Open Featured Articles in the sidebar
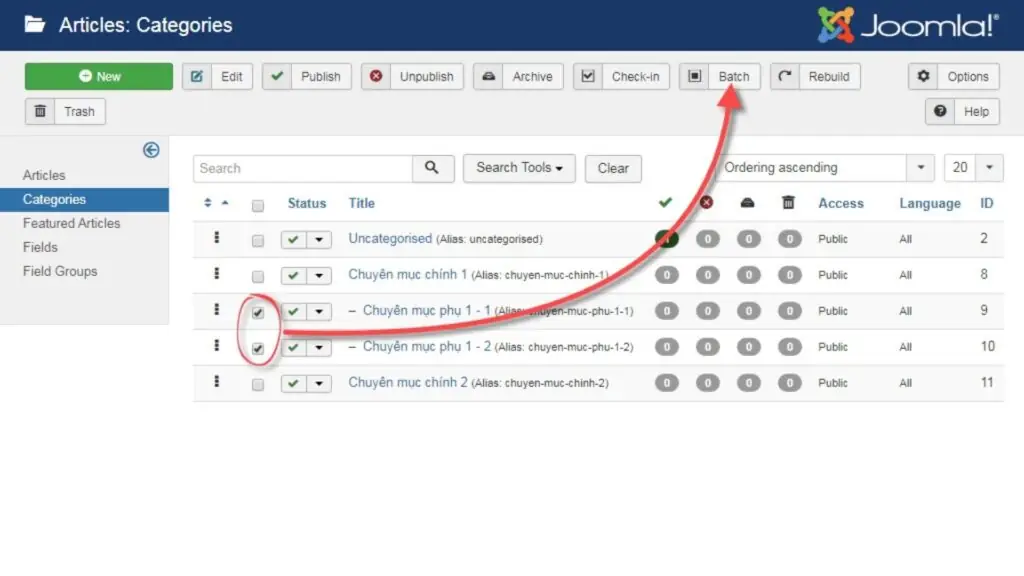 71,223
